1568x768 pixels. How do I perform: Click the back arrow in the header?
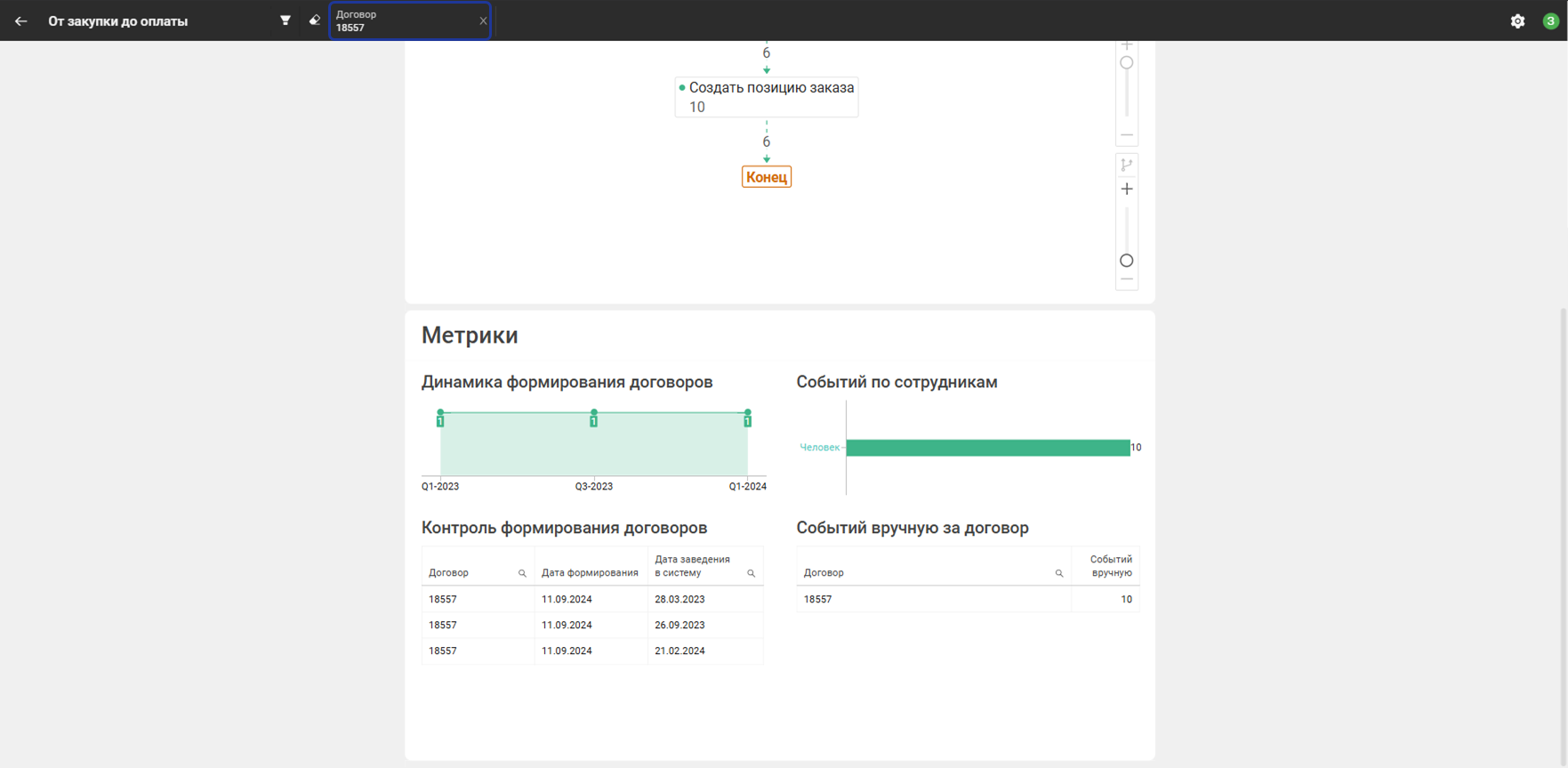pos(21,21)
